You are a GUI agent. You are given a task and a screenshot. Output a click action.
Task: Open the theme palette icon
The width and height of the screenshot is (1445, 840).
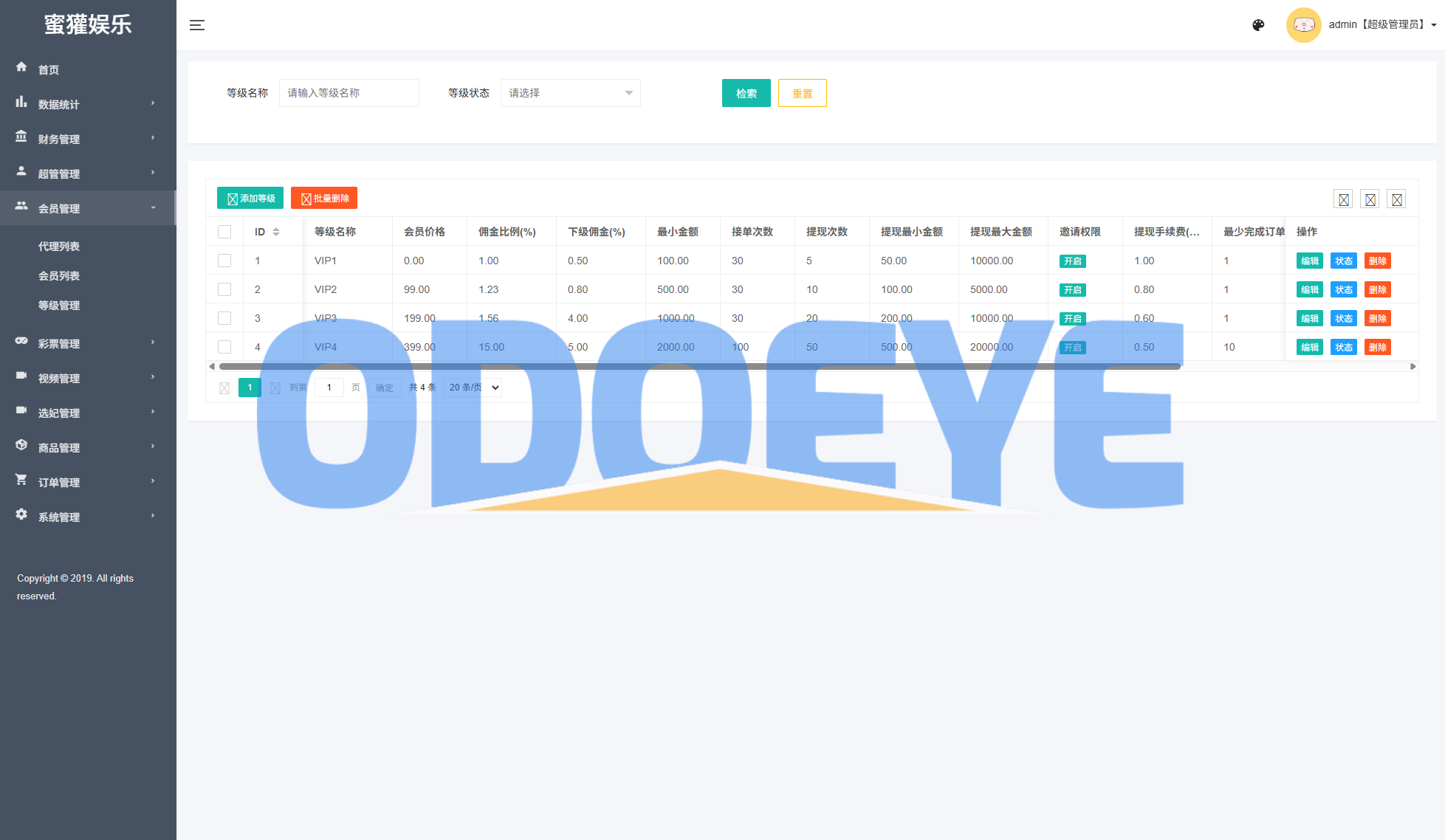click(1258, 25)
